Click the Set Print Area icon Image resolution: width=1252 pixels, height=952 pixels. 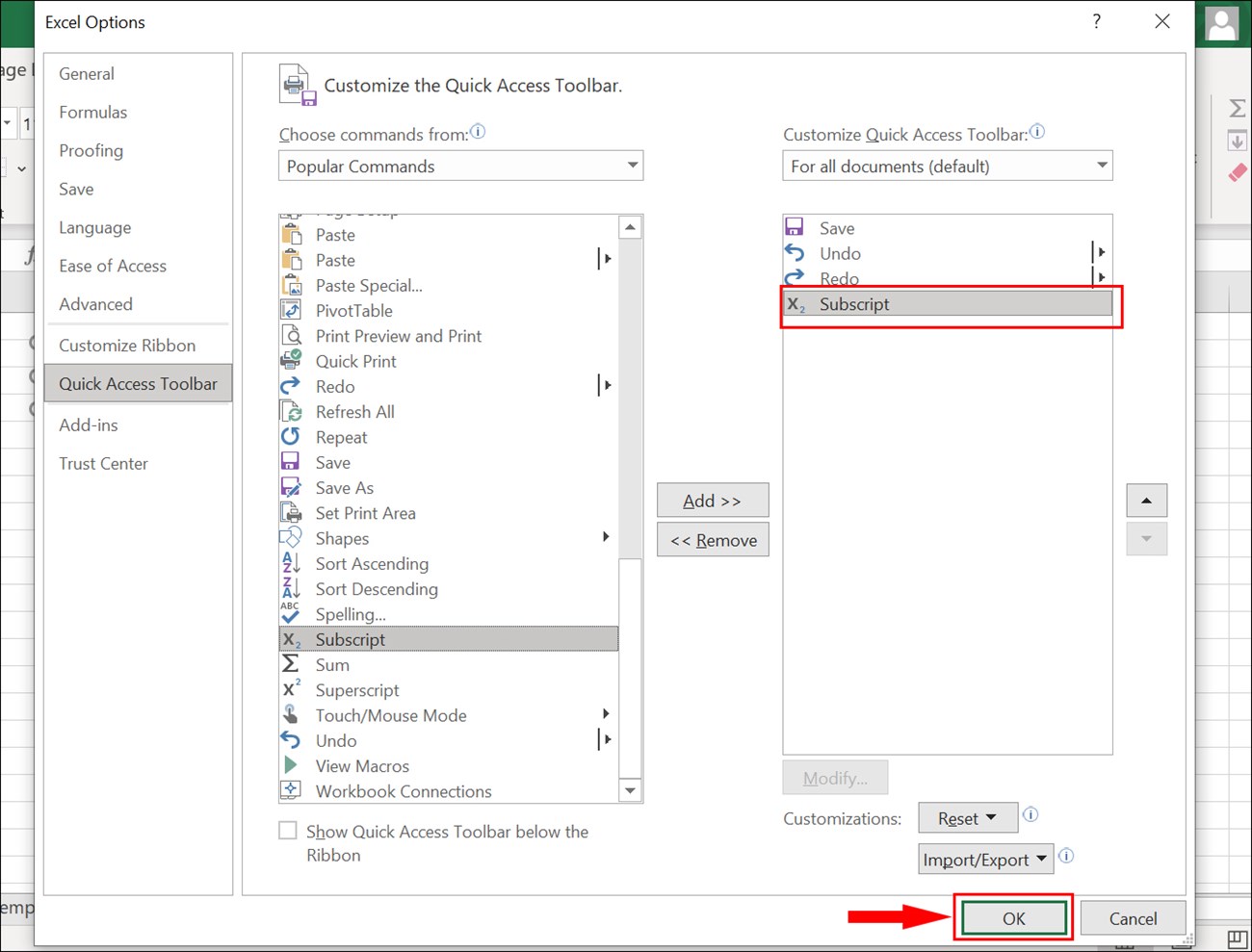point(291,512)
